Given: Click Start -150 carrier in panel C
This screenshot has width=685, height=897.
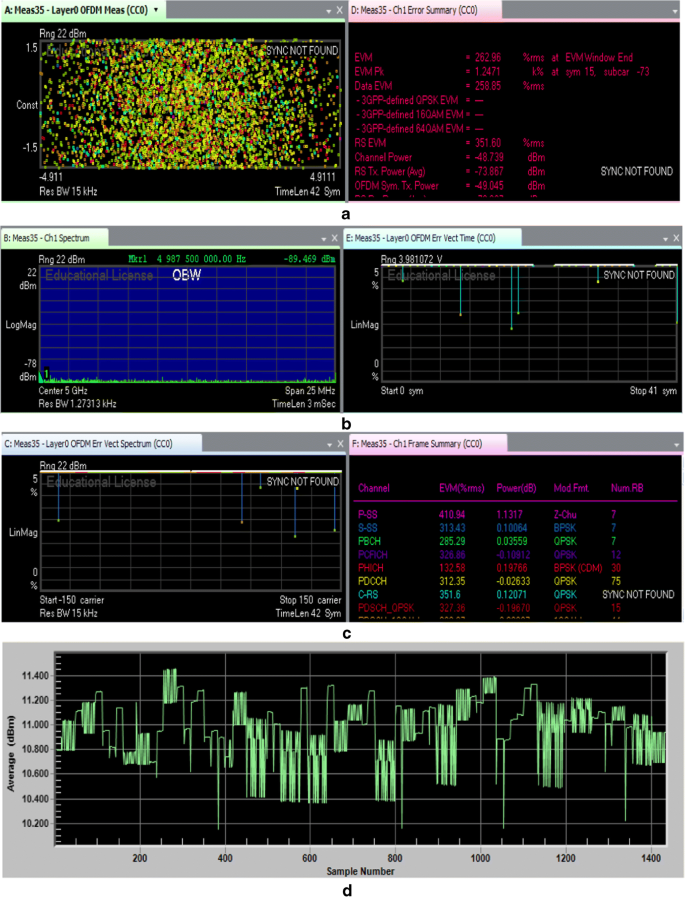Looking at the screenshot, I should click(72, 600).
